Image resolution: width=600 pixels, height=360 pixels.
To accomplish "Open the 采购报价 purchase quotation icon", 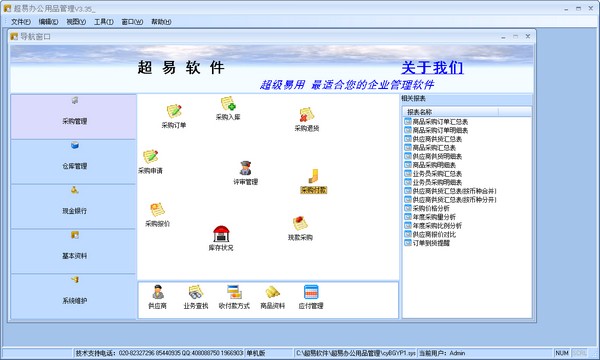I will (157, 214).
